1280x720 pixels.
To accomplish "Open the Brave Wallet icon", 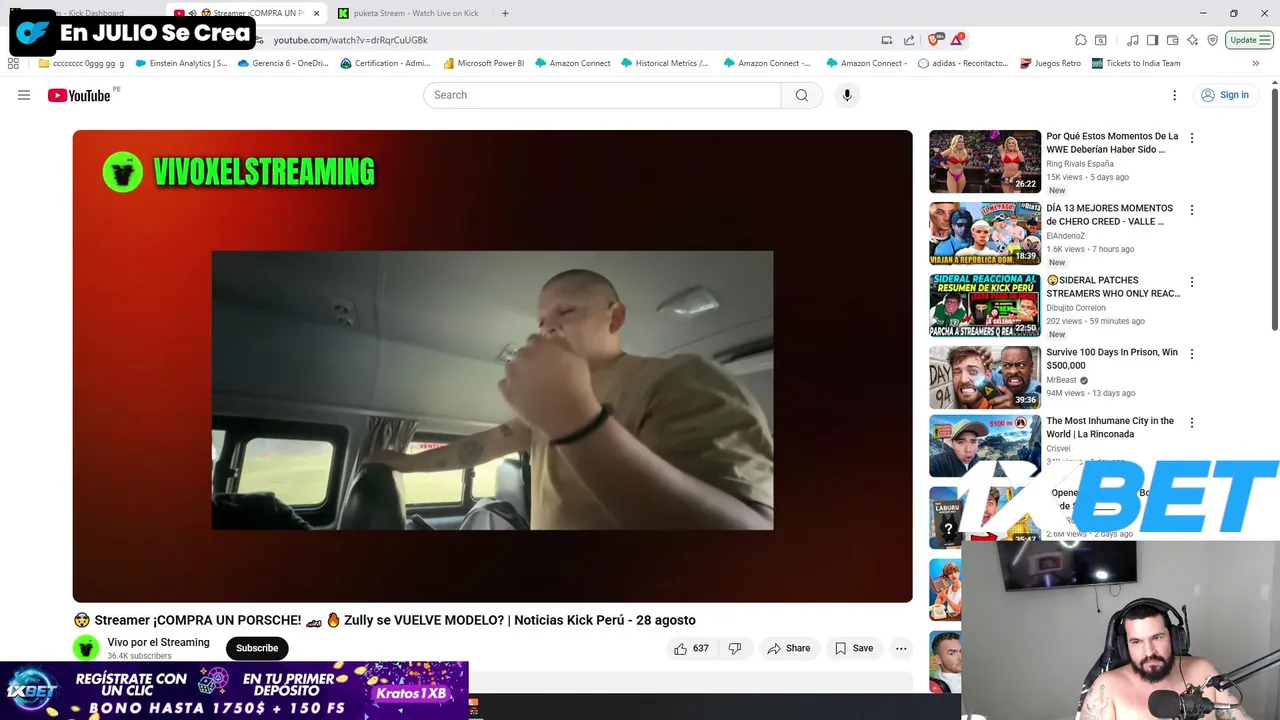I will click(1172, 40).
